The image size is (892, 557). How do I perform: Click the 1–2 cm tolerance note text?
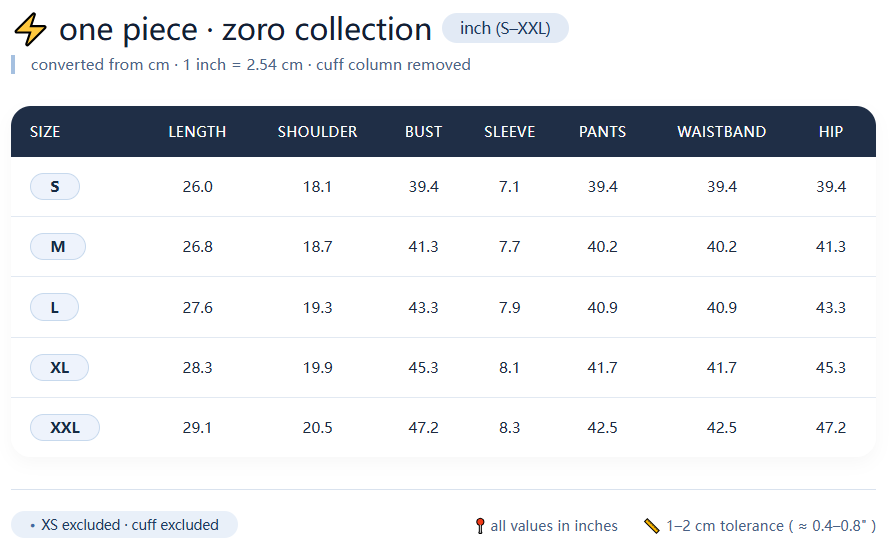(x=770, y=526)
